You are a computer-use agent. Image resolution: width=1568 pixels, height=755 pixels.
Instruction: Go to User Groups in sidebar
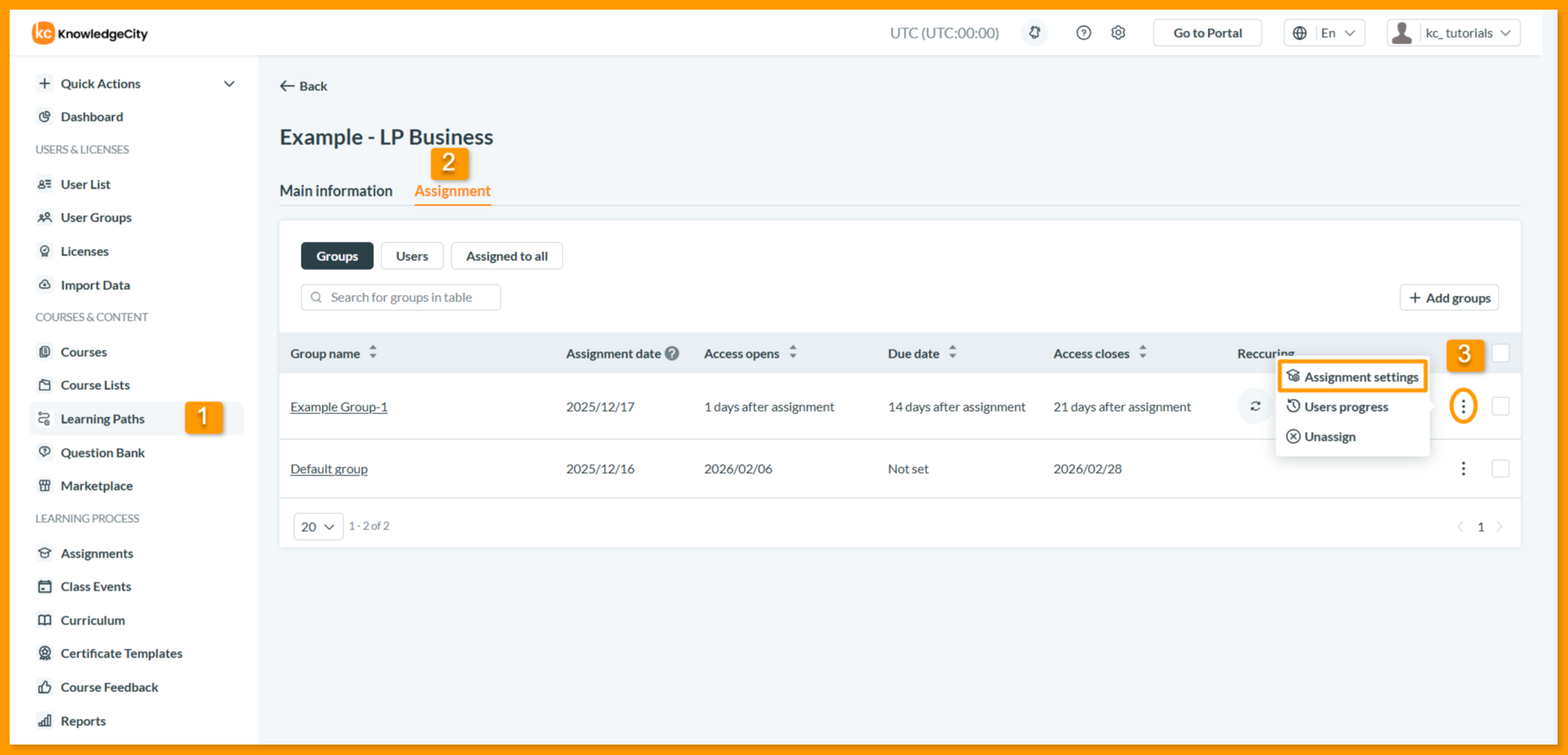(96, 218)
